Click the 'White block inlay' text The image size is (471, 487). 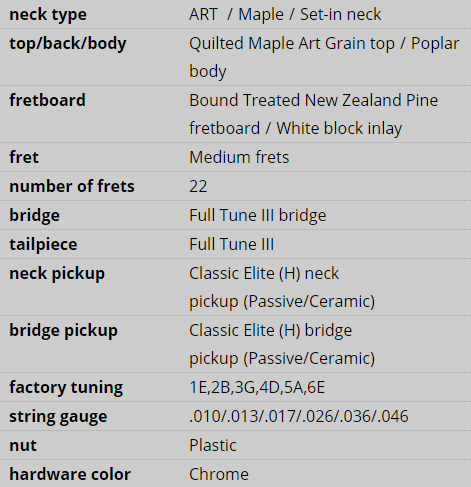[x=339, y=128]
